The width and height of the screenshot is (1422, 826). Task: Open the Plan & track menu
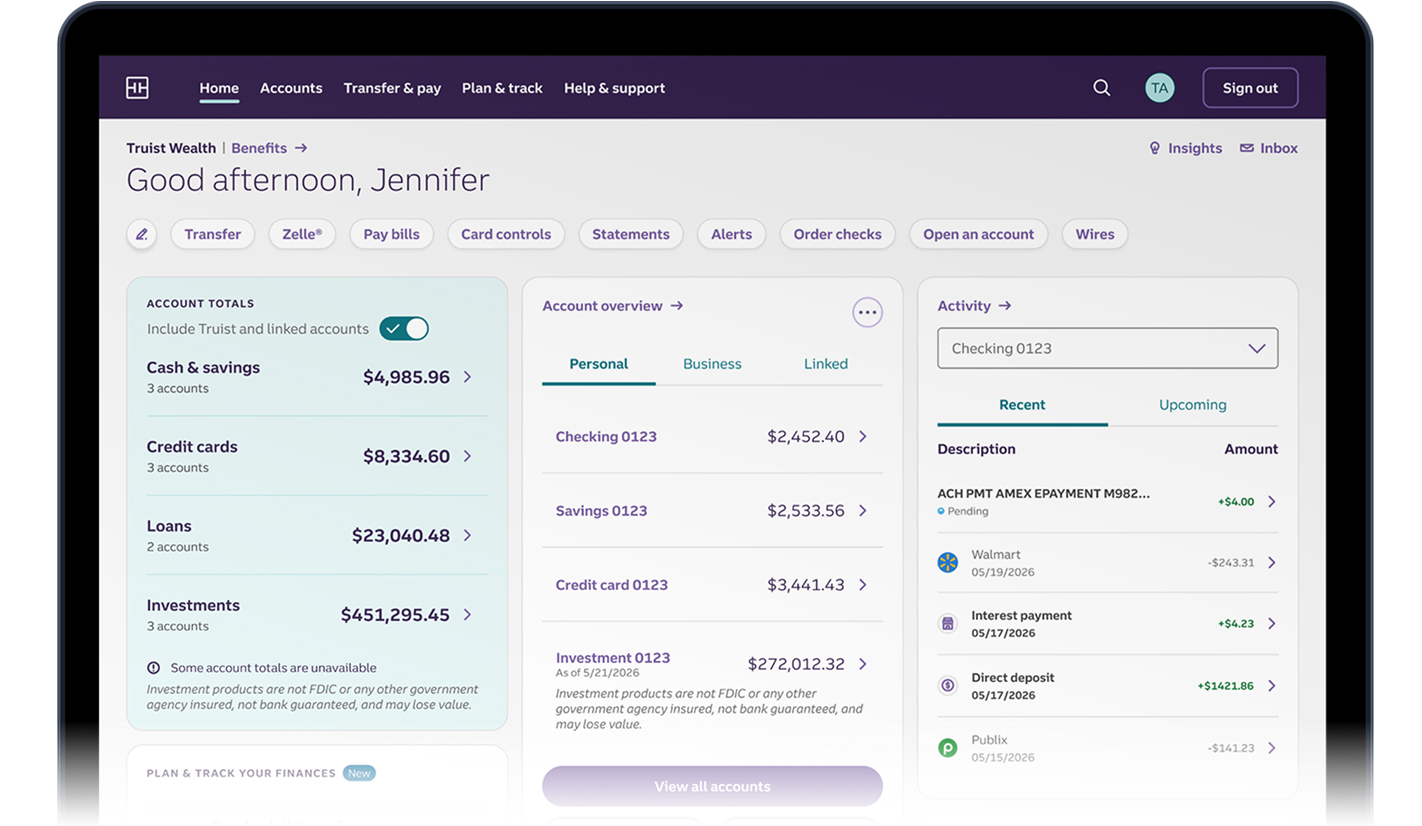pos(502,88)
